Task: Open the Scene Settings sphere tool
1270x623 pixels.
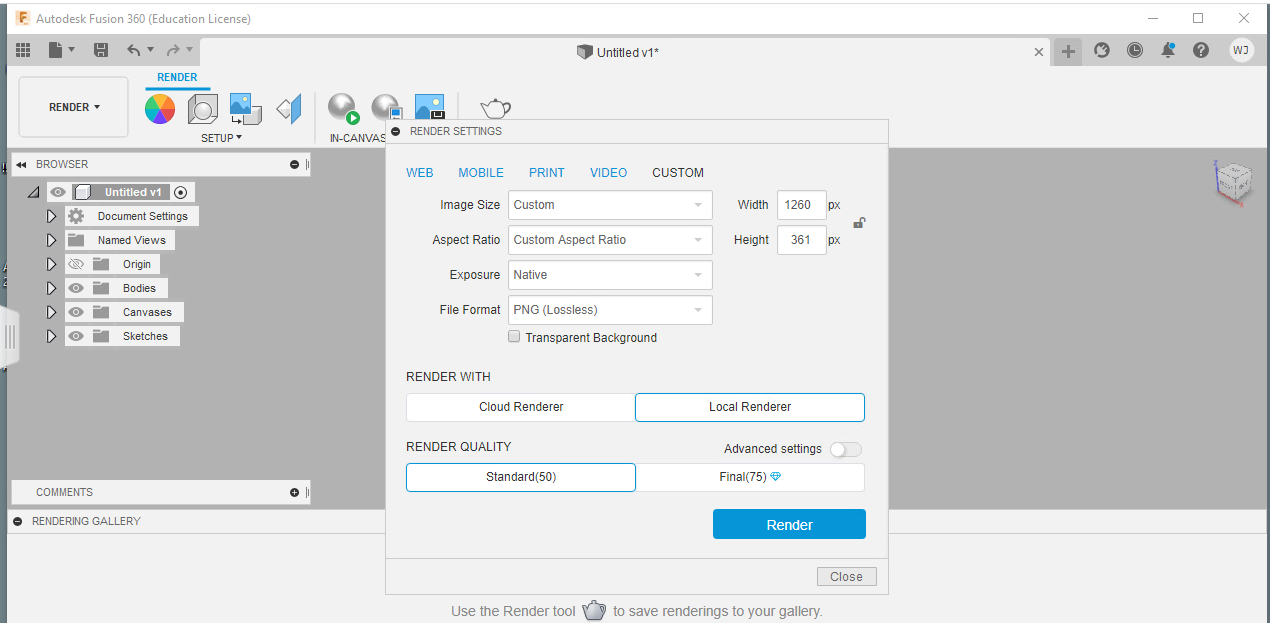Action: pyautogui.click(x=203, y=108)
